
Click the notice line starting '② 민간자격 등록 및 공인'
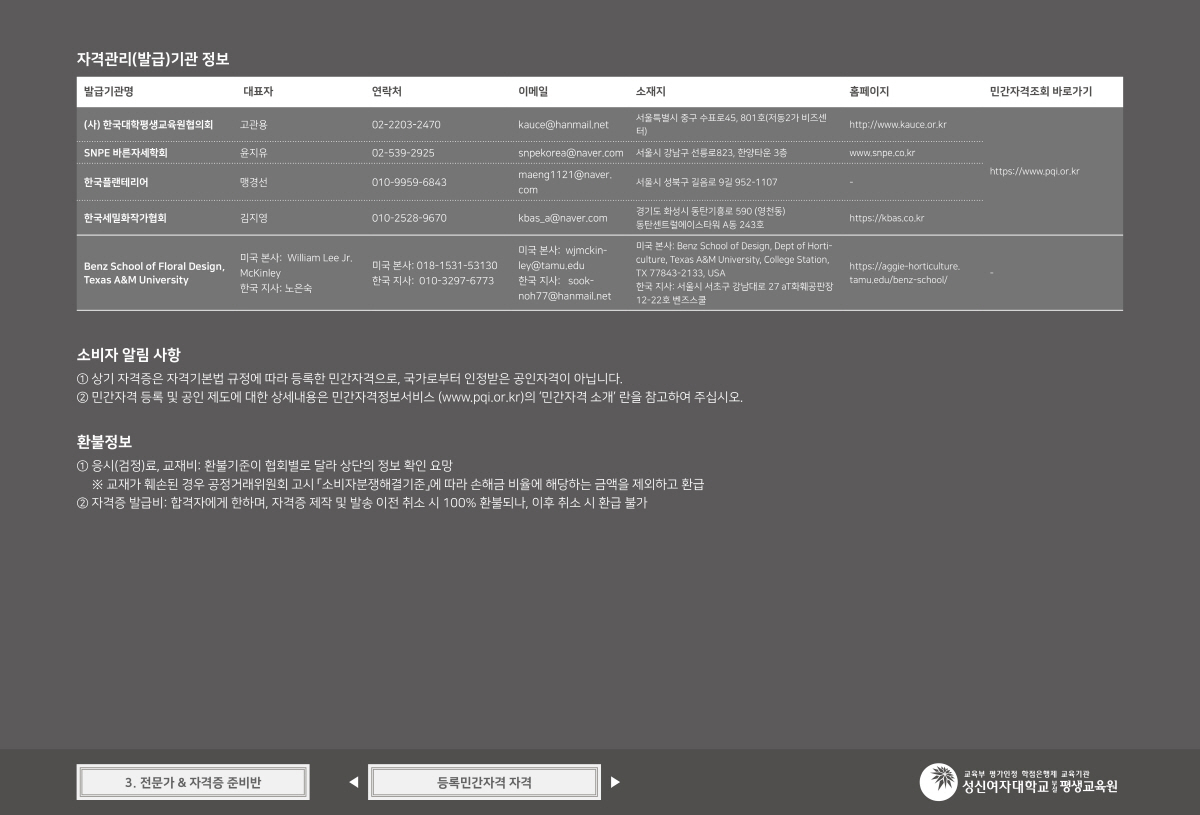(x=410, y=397)
